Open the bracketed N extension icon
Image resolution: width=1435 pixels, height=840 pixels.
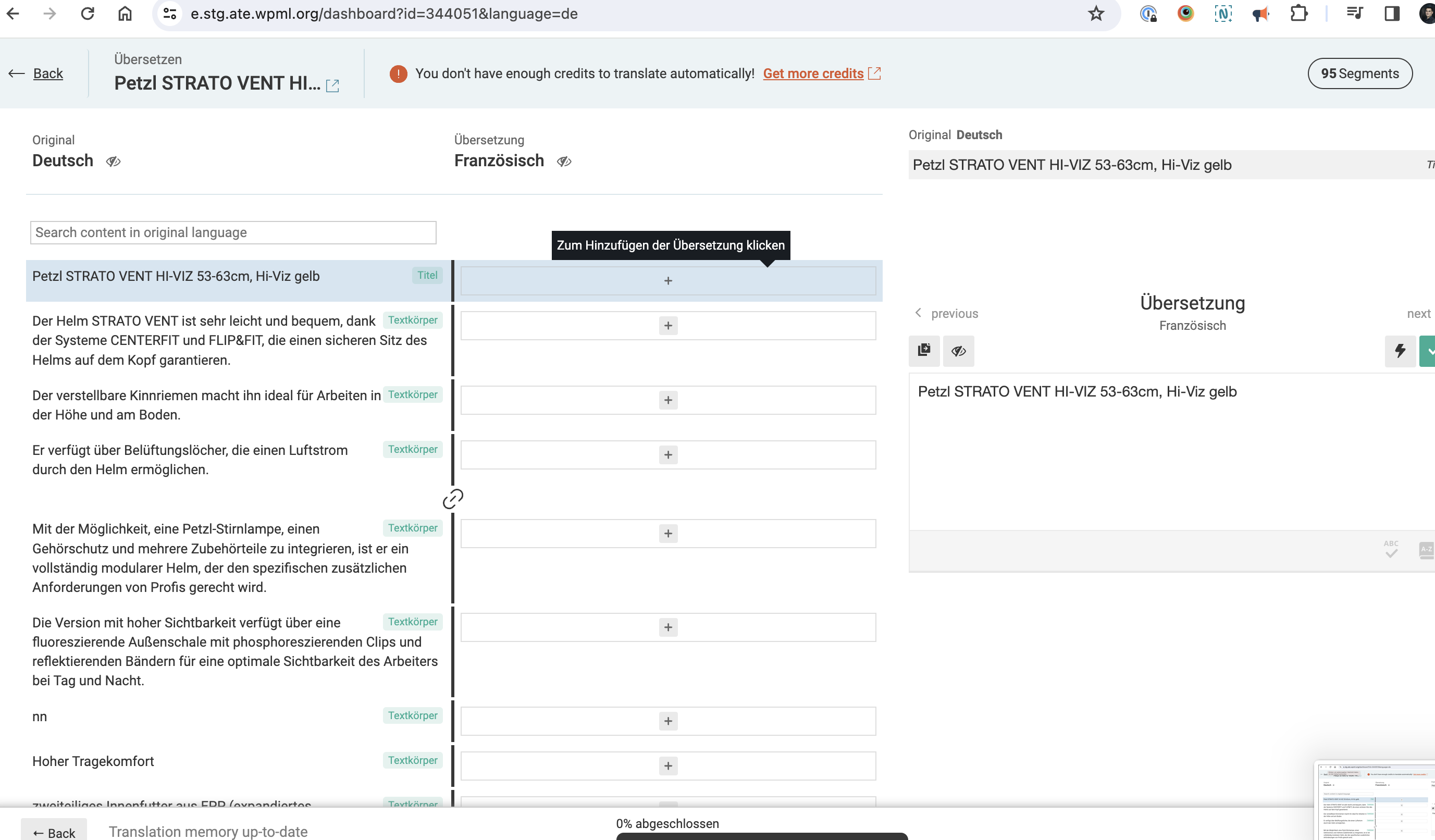[x=1223, y=14]
